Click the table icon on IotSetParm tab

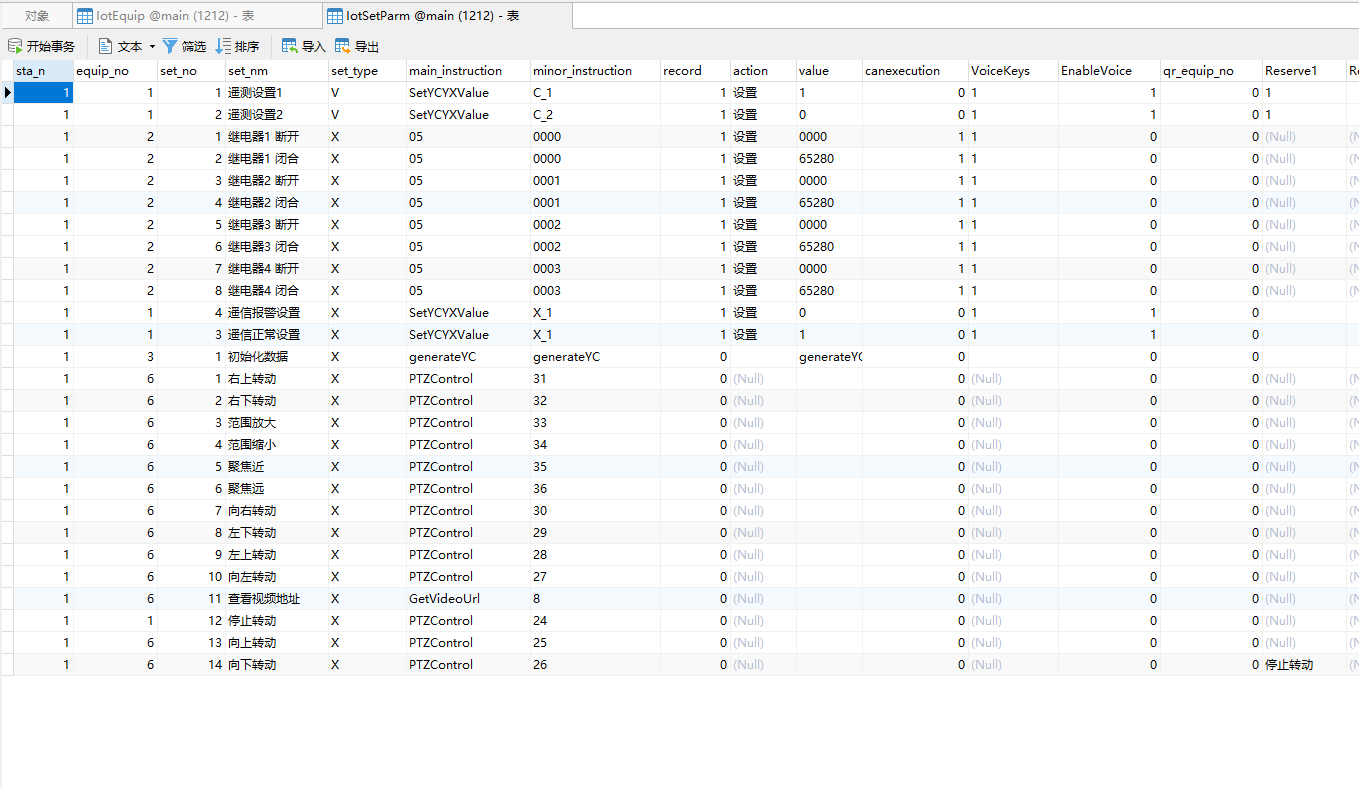pyautogui.click(x=335, y=16)
